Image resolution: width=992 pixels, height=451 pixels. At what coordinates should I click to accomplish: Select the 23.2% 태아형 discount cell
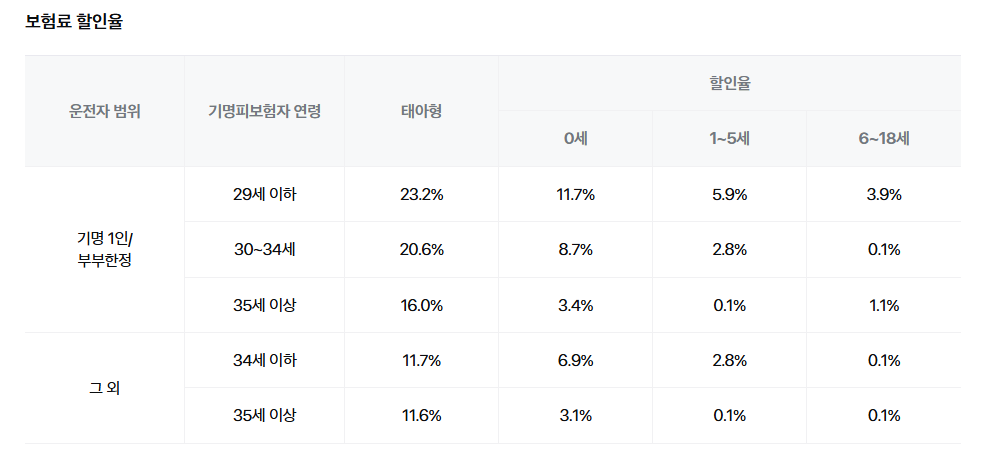coord(421,195)
